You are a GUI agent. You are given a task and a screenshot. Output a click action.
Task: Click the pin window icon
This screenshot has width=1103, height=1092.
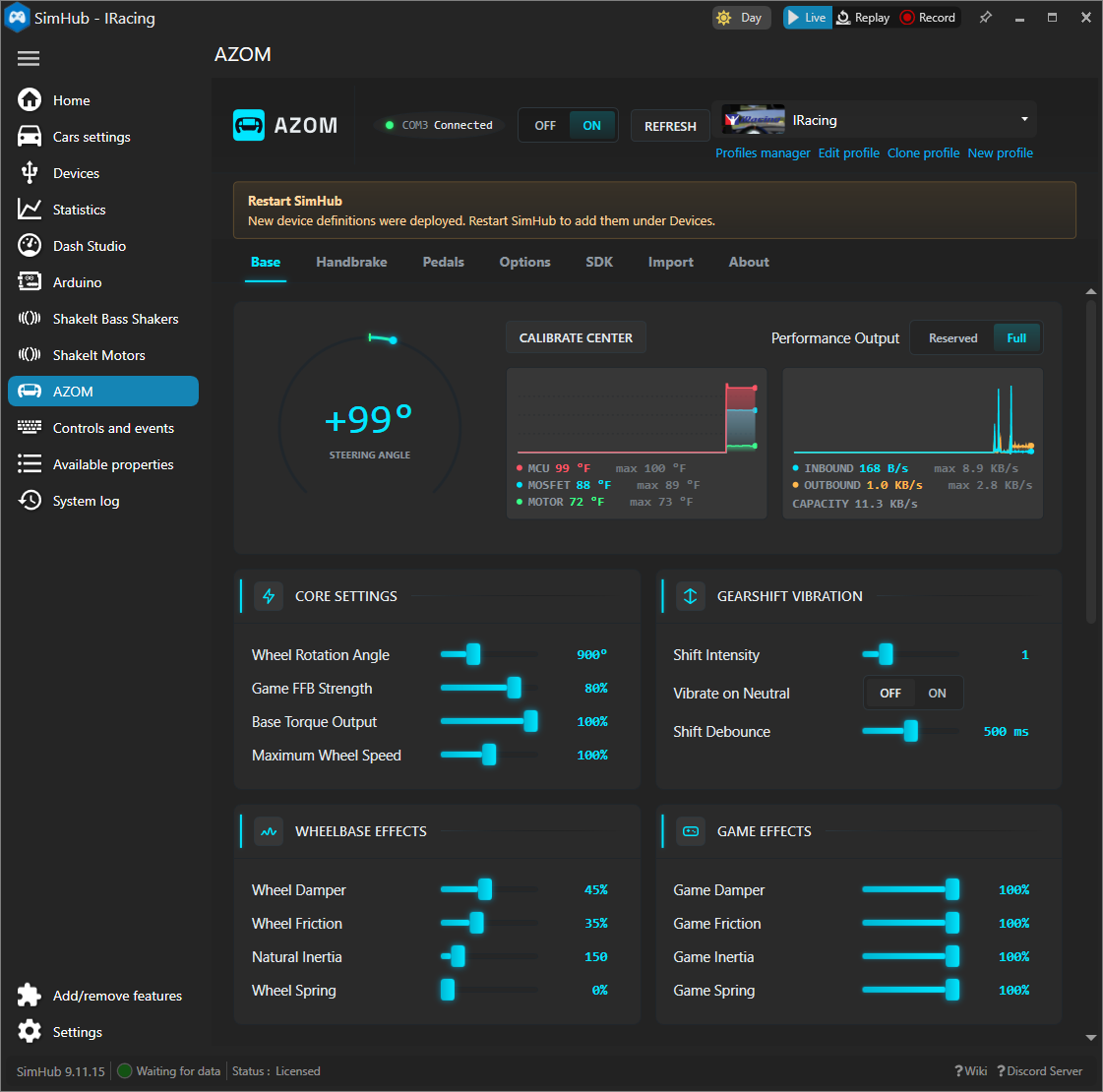tap(986, 18)
